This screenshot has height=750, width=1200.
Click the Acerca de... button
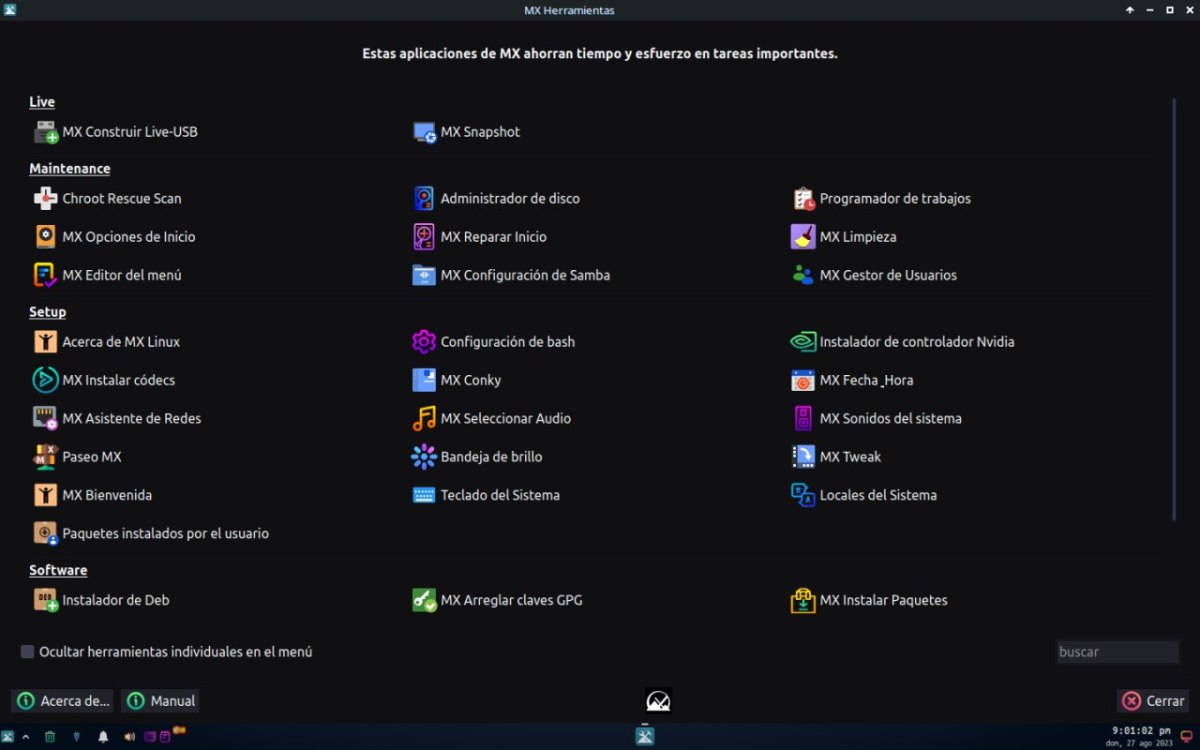(63, 701)
